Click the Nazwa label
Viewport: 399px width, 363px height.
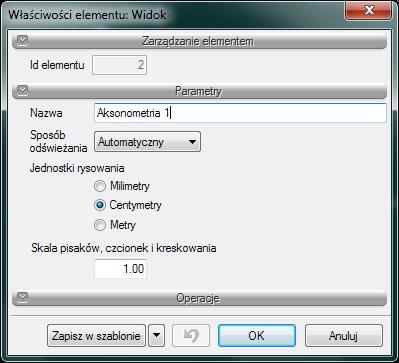coord(46,113)
